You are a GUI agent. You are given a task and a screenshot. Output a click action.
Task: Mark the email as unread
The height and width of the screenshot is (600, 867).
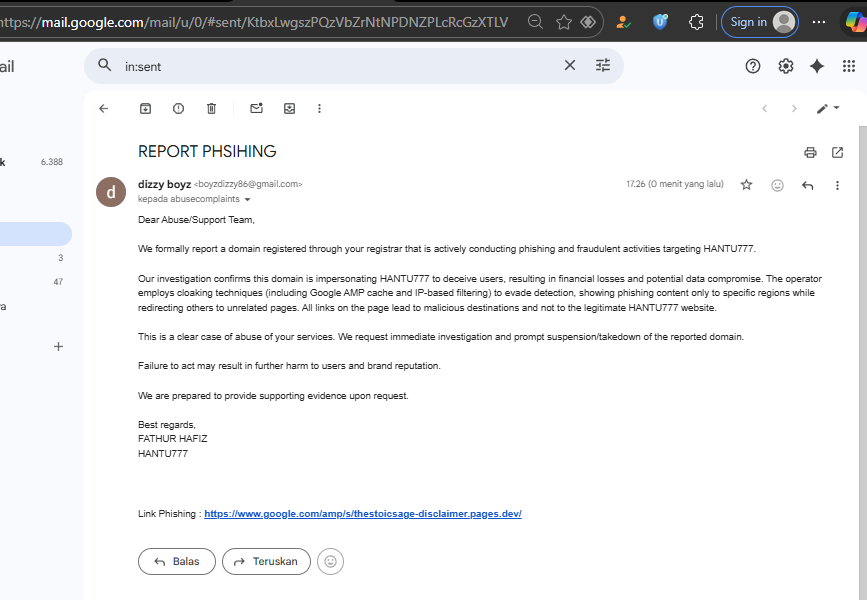click(x=256, y=108)
